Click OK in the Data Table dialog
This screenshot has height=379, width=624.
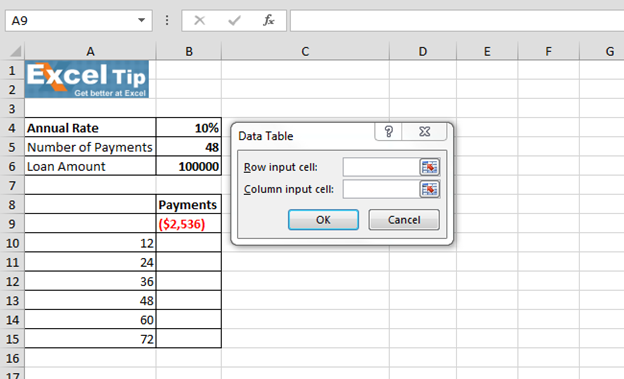tap(323, 220)
